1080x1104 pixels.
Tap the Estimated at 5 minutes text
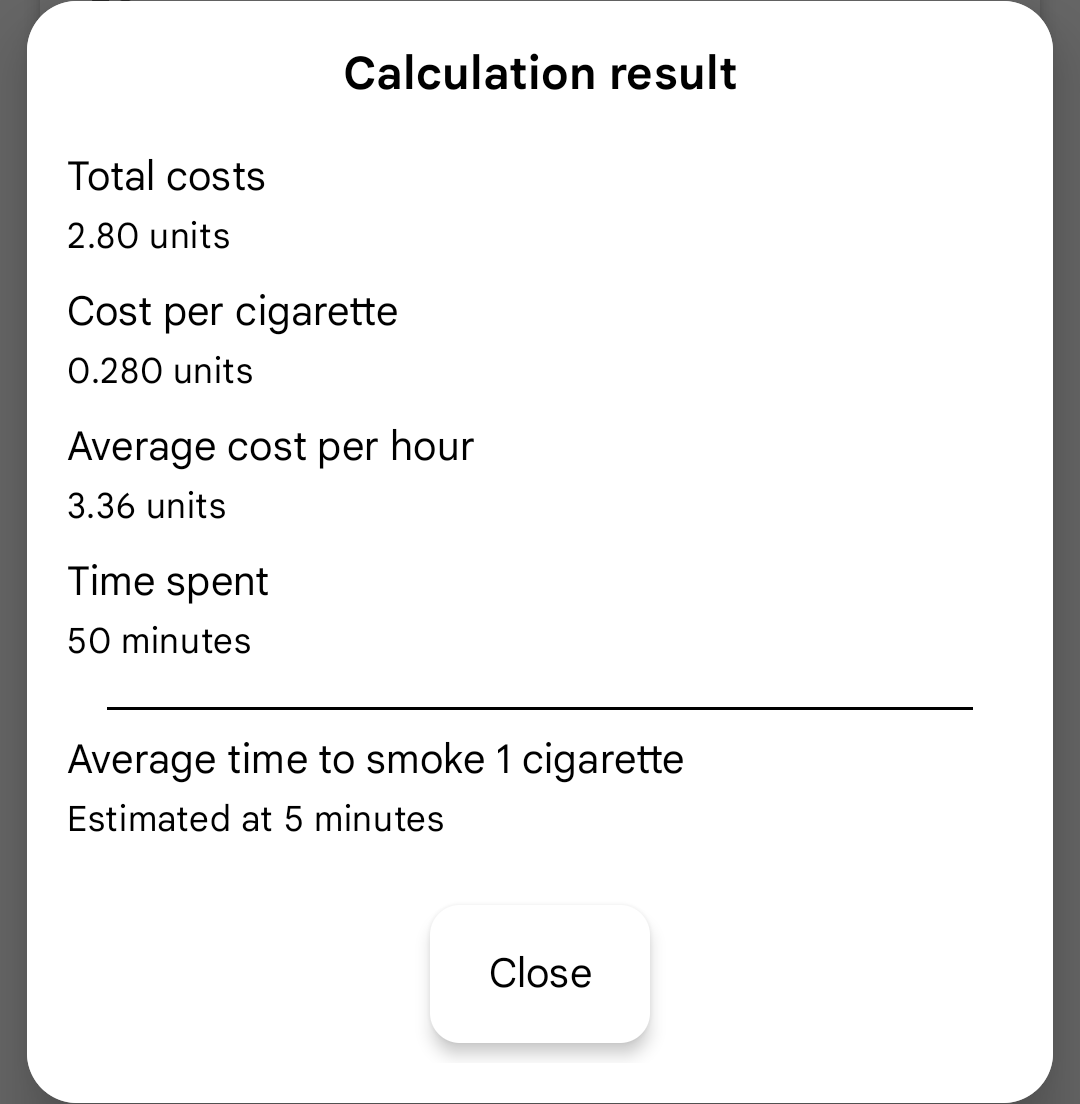255,820
